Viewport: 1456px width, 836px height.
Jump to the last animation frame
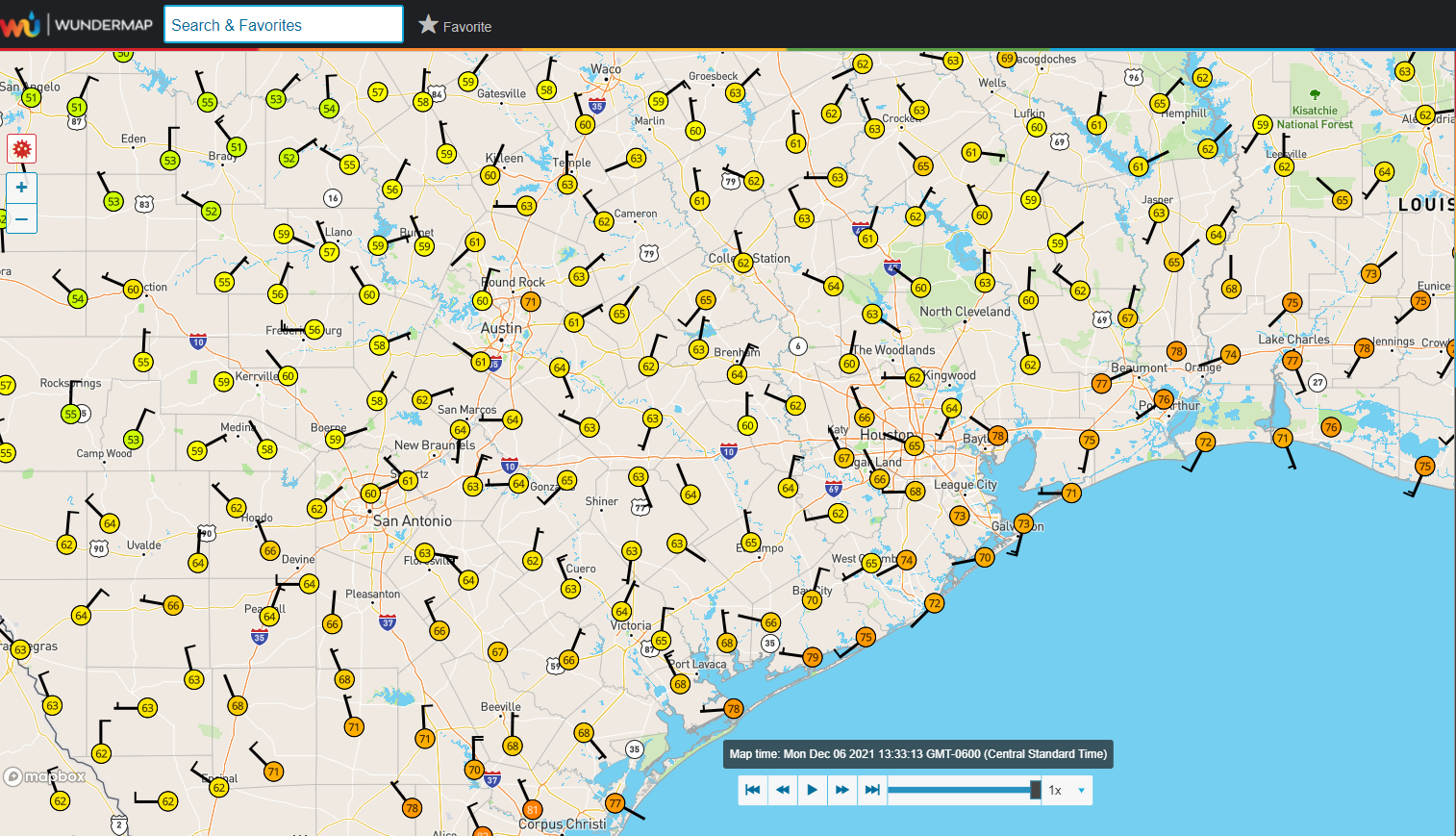(x=871, y=790)
